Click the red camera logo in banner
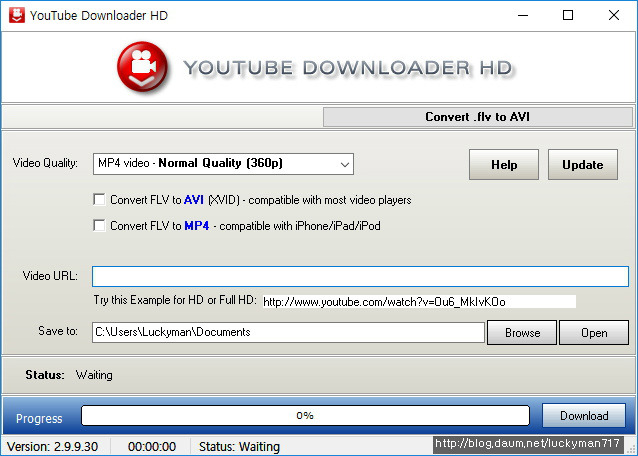The image size is (638, 456). tap(142, 66)
